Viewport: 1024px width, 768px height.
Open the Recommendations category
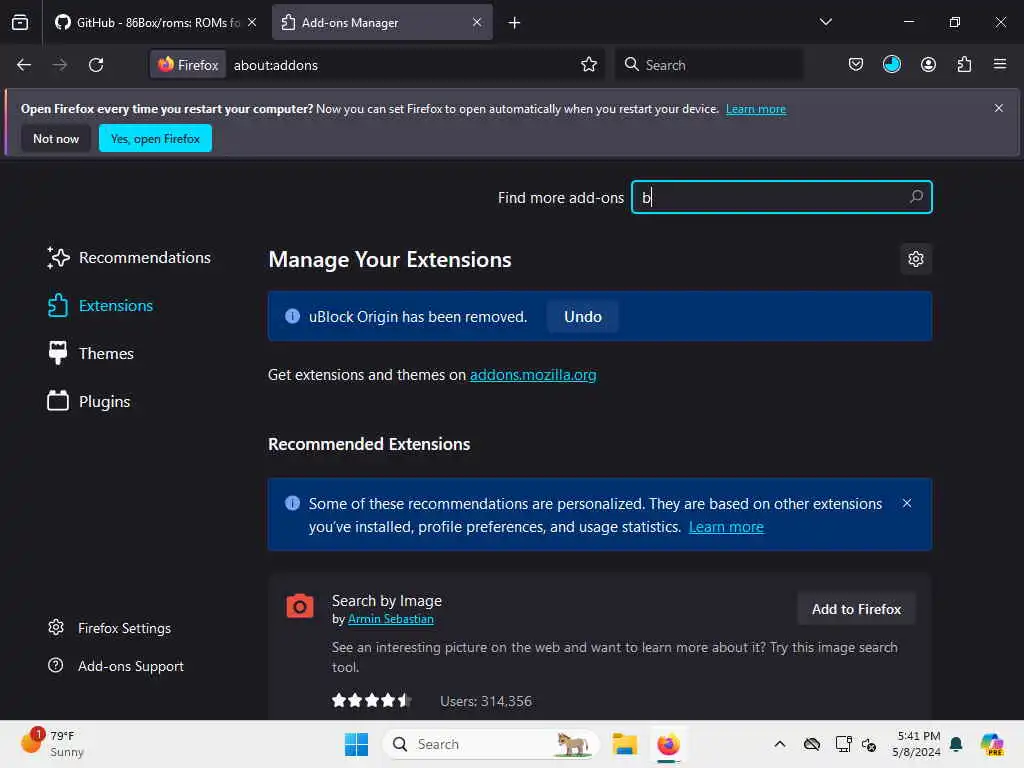coord(129,258)
